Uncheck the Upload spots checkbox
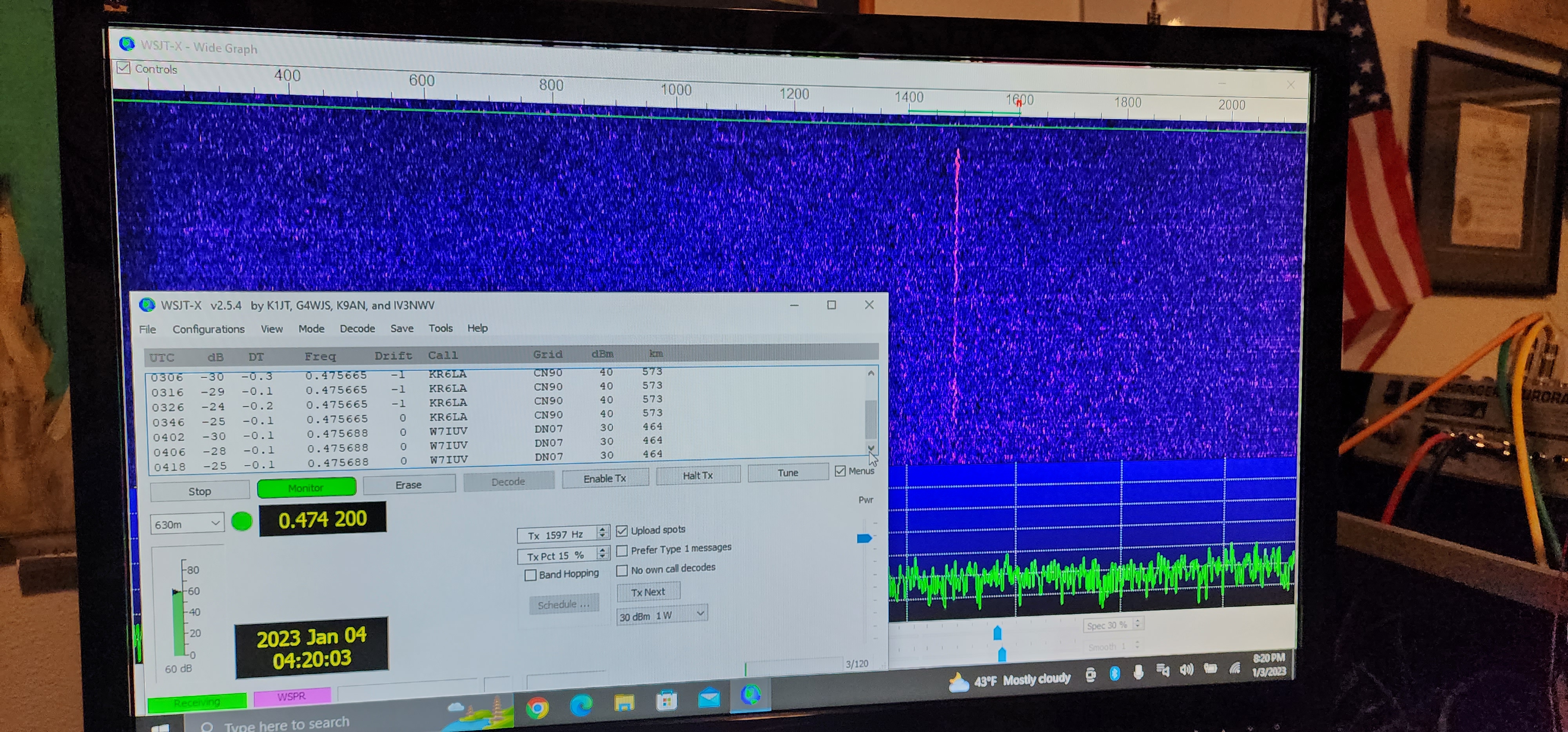 pyautogui.click(x=621, y=531)
